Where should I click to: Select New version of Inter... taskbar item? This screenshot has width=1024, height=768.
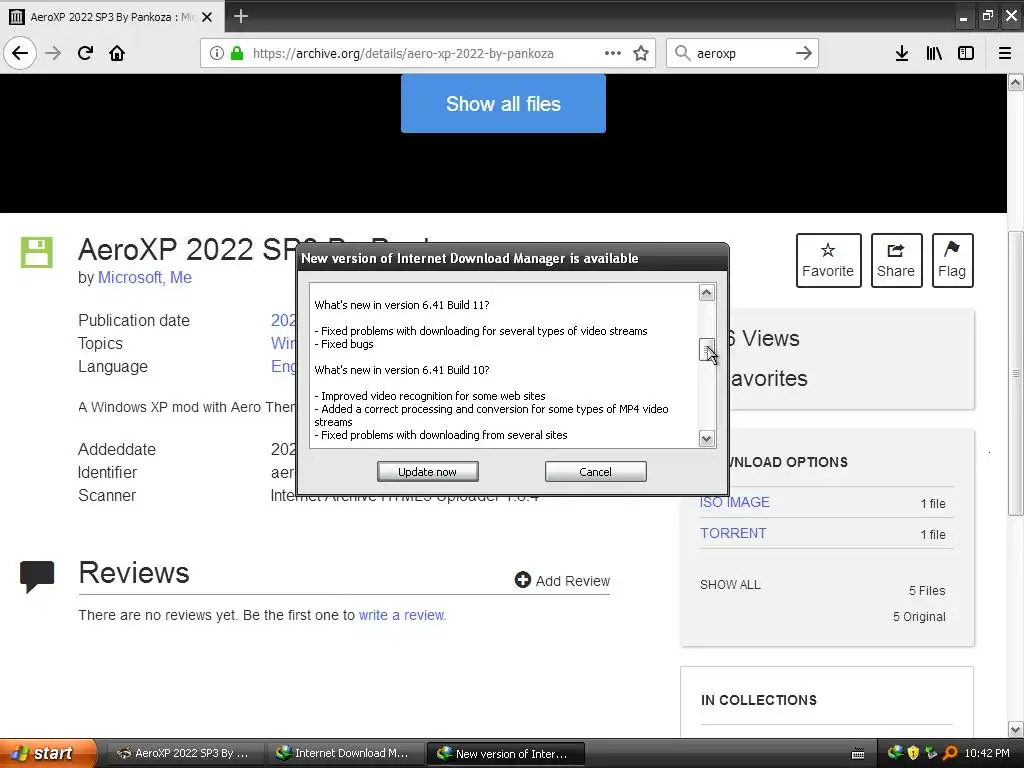point(505,754)
